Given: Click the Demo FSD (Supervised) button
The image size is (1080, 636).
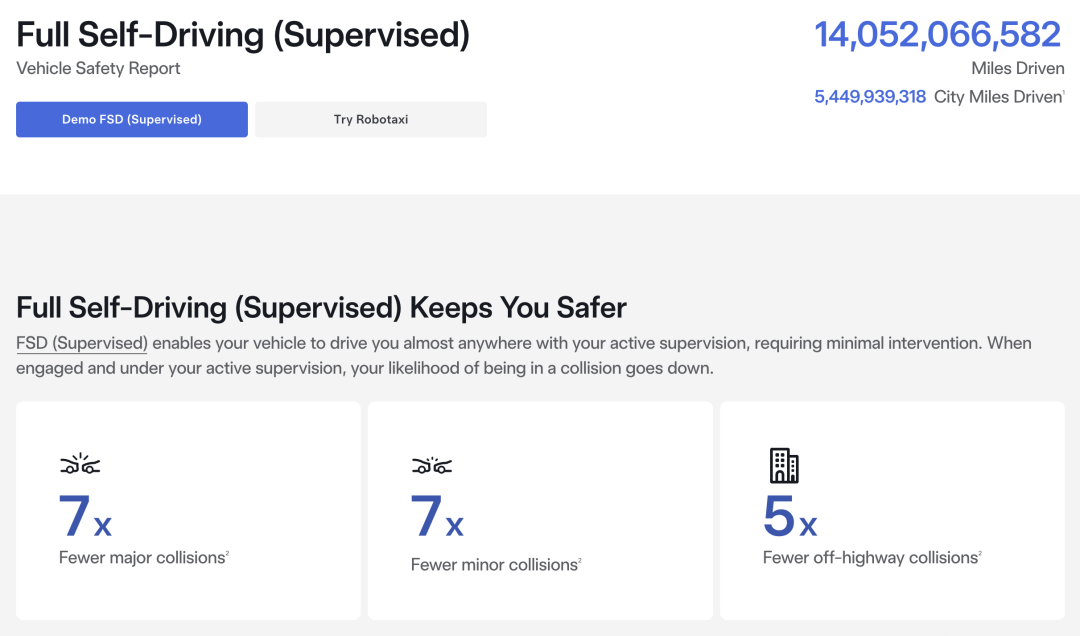Looking at the screenshot, I should pyautogui.click(x=132, y=119).
